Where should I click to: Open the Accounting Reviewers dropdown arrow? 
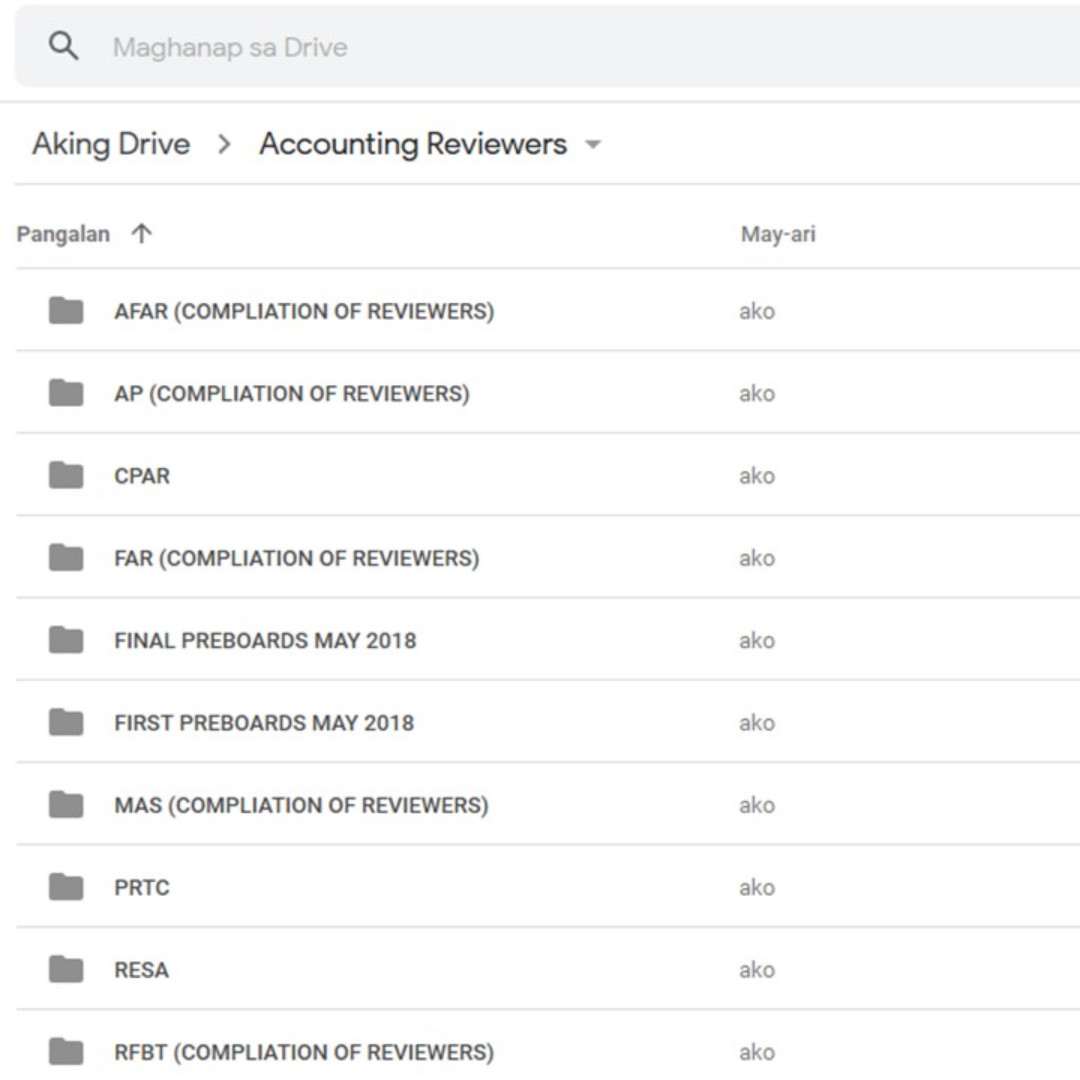(x=593, y=145)
